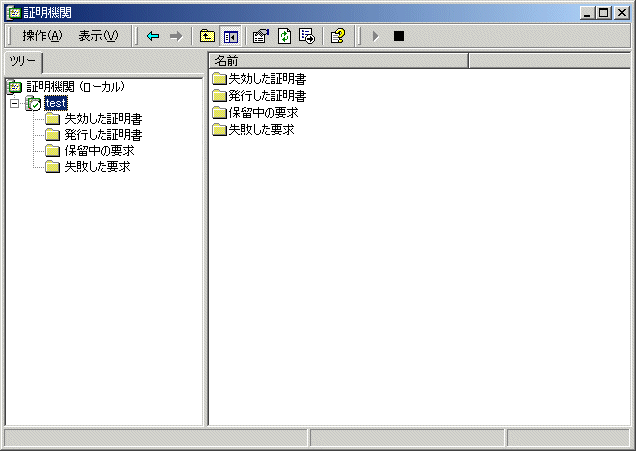
Task: Select 失効した証明書 in the tree
Action: [x=103, y=119]
